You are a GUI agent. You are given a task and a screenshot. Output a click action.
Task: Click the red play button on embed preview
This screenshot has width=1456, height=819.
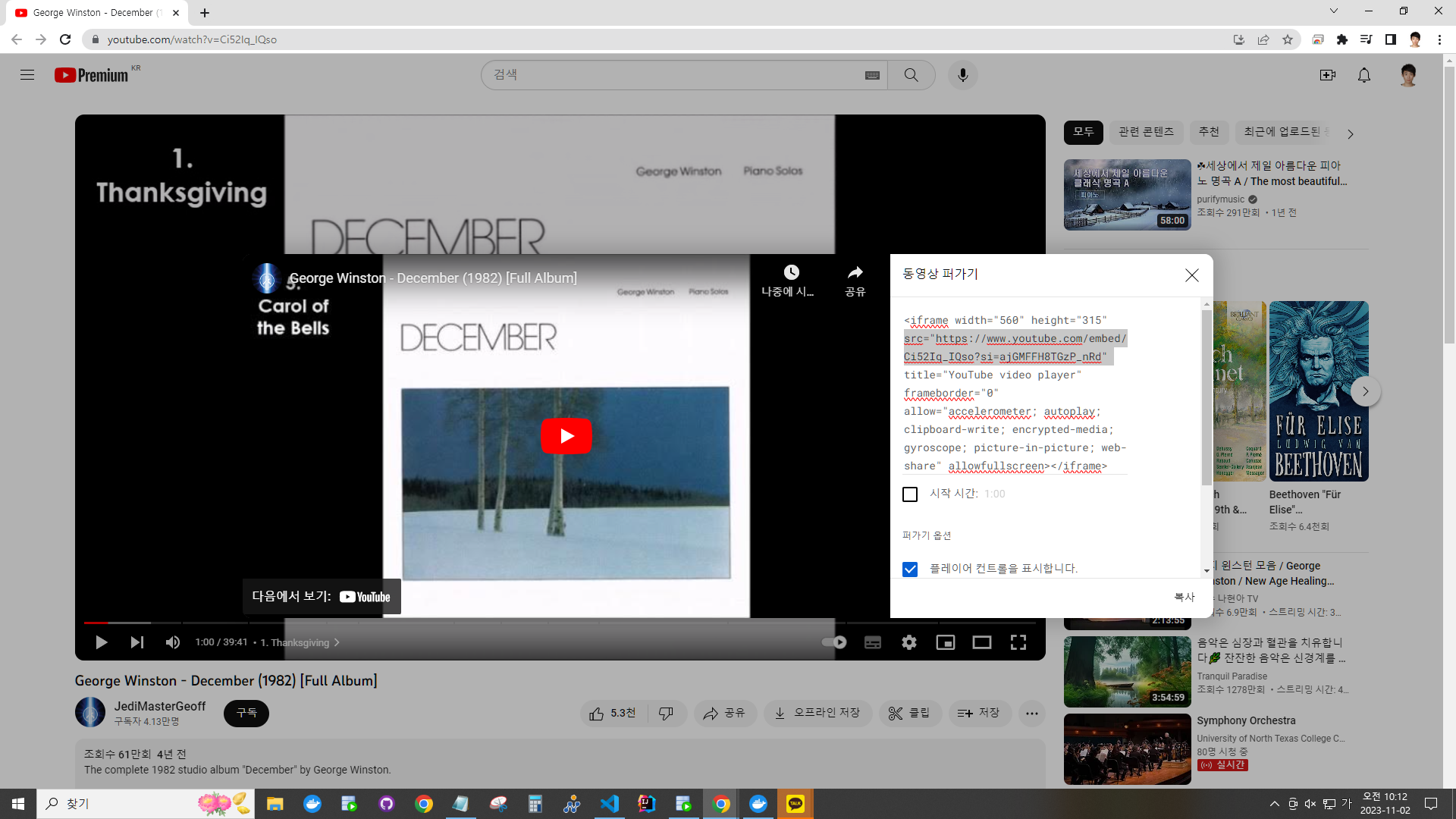(x=566, y=436)
